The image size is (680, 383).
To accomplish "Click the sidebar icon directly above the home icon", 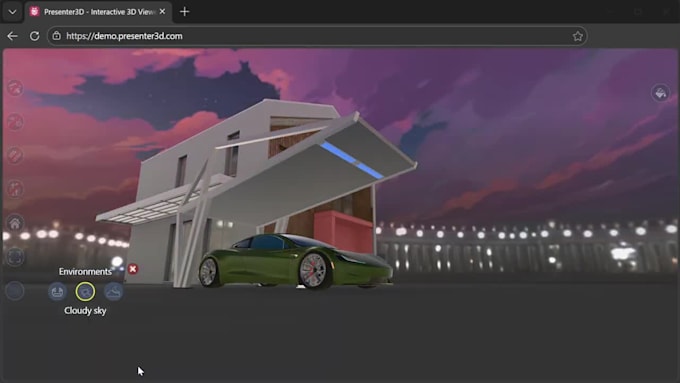I will (15, 189).
